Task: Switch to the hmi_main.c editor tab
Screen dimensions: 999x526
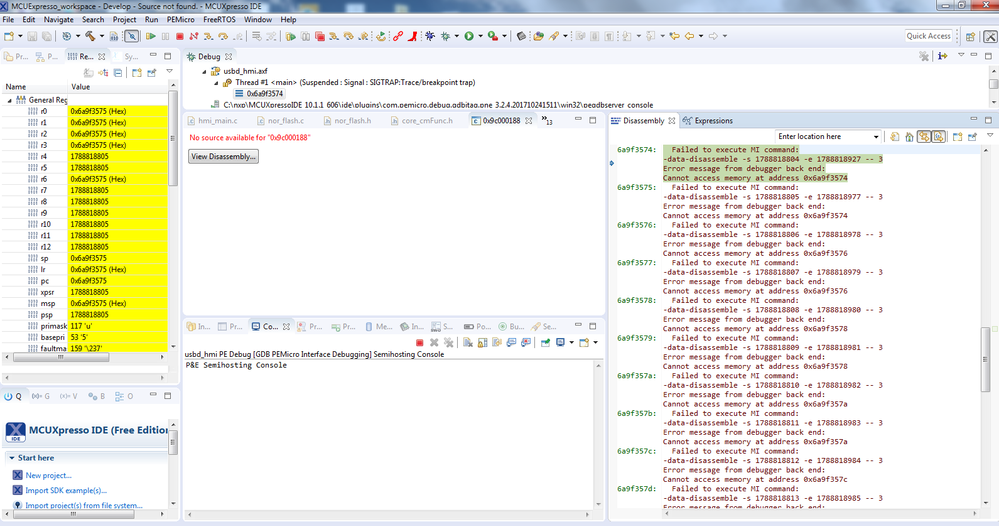Action: point(212,120)
